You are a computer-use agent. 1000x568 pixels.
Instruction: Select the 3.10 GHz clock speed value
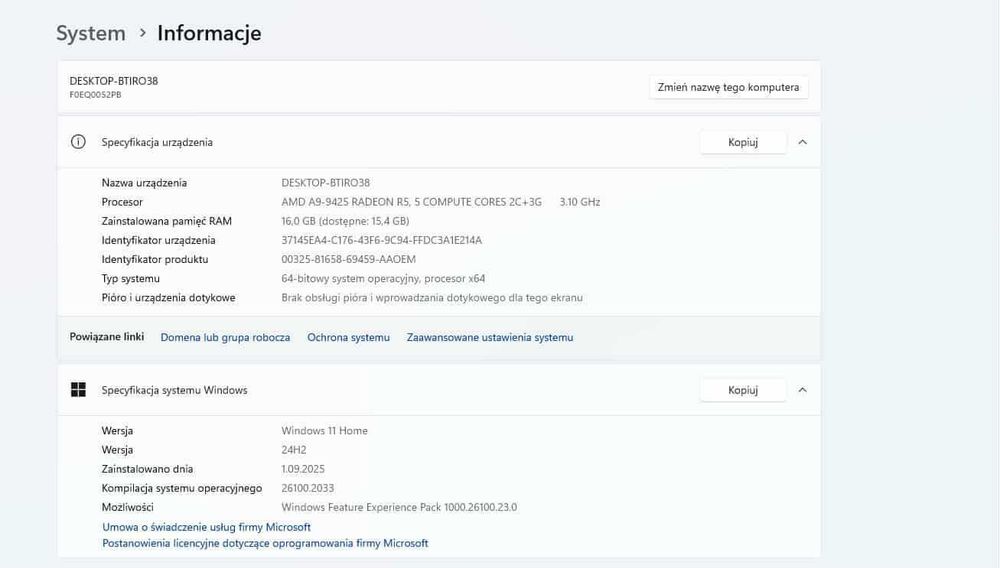pos(580,202)
